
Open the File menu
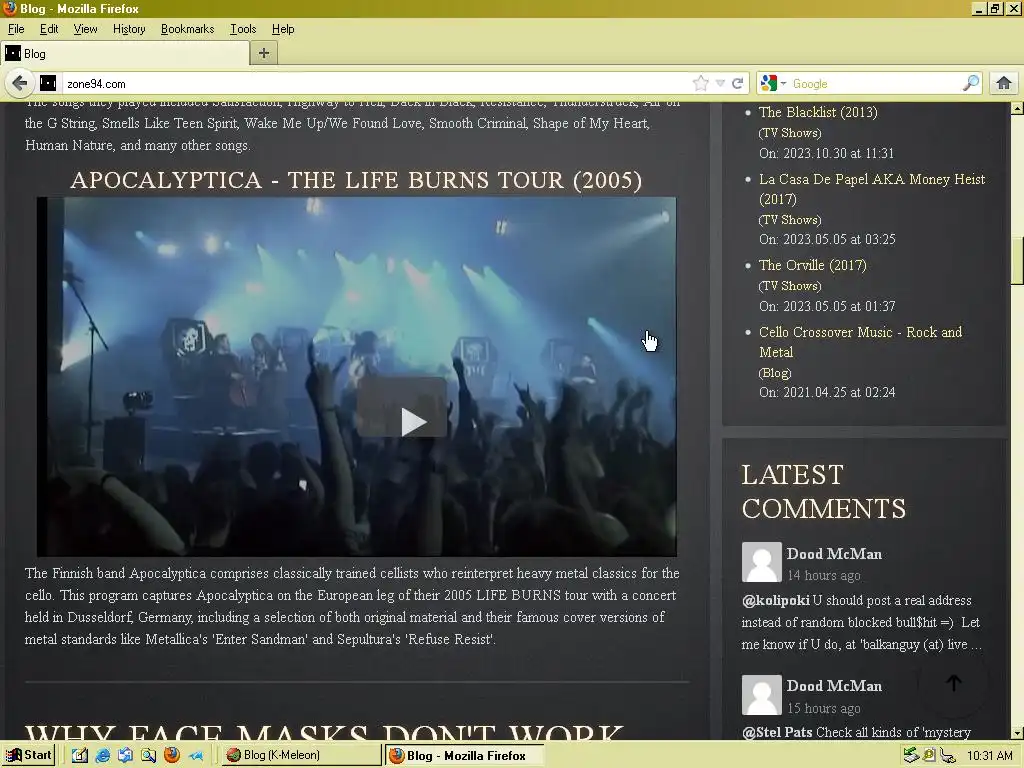tap(16, 29)
